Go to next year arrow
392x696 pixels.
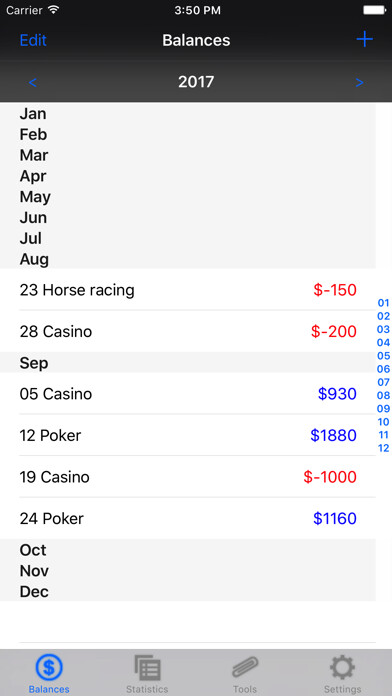pos(359,83)
